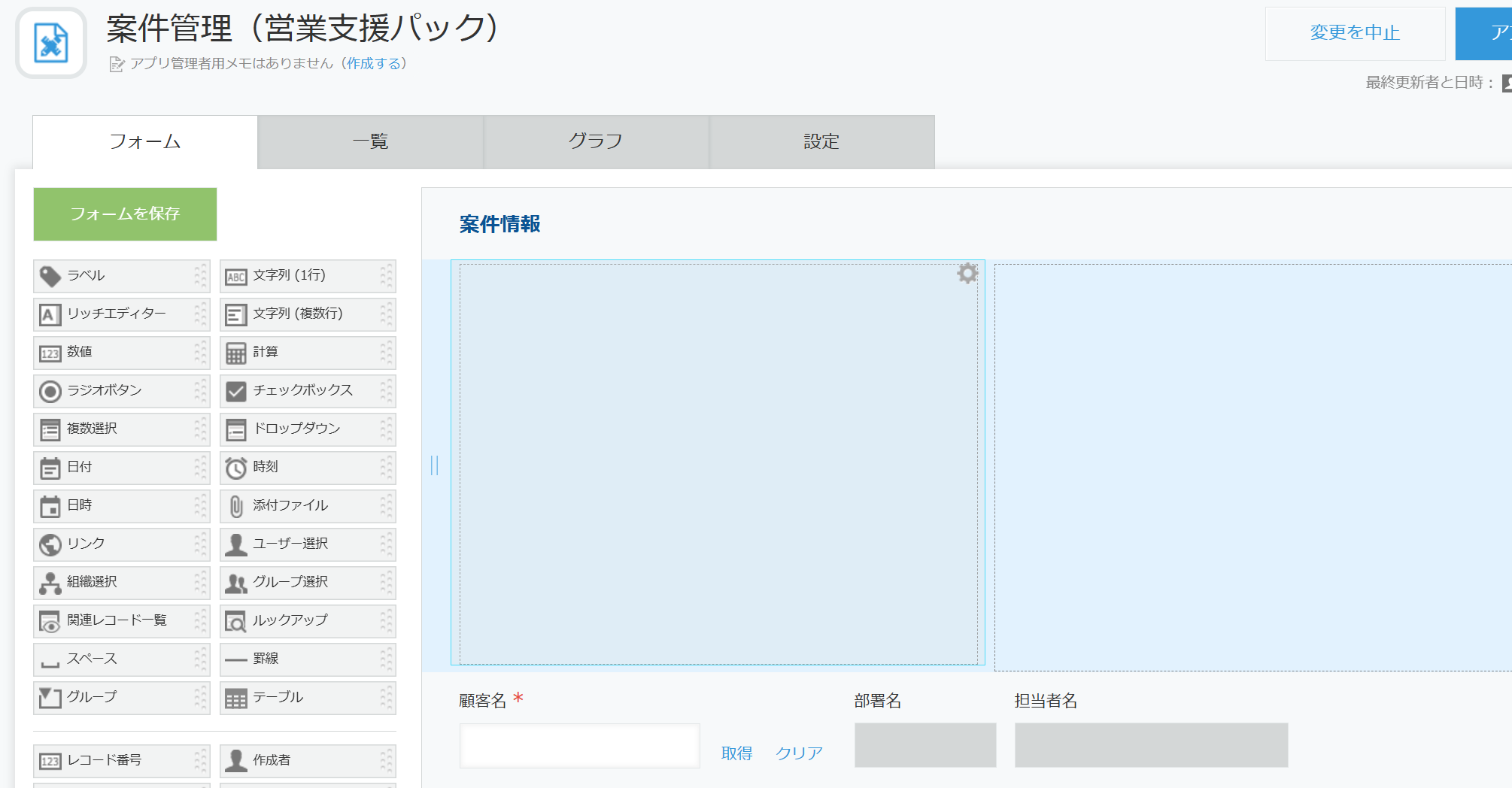The image size is (1512, 788).
Task: Click the フォームを保存 button
Action: [x=125, y=214]
